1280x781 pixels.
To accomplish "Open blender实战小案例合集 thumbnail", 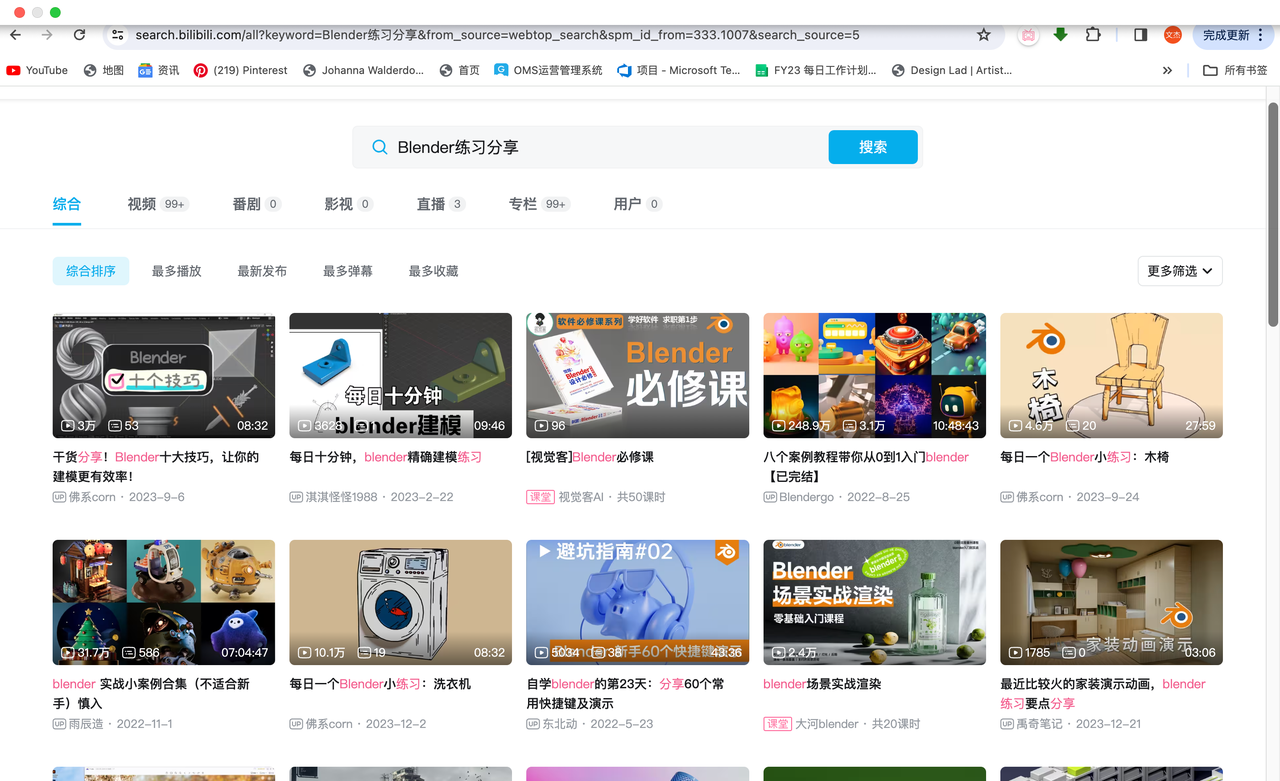I will tap(164, 602).
